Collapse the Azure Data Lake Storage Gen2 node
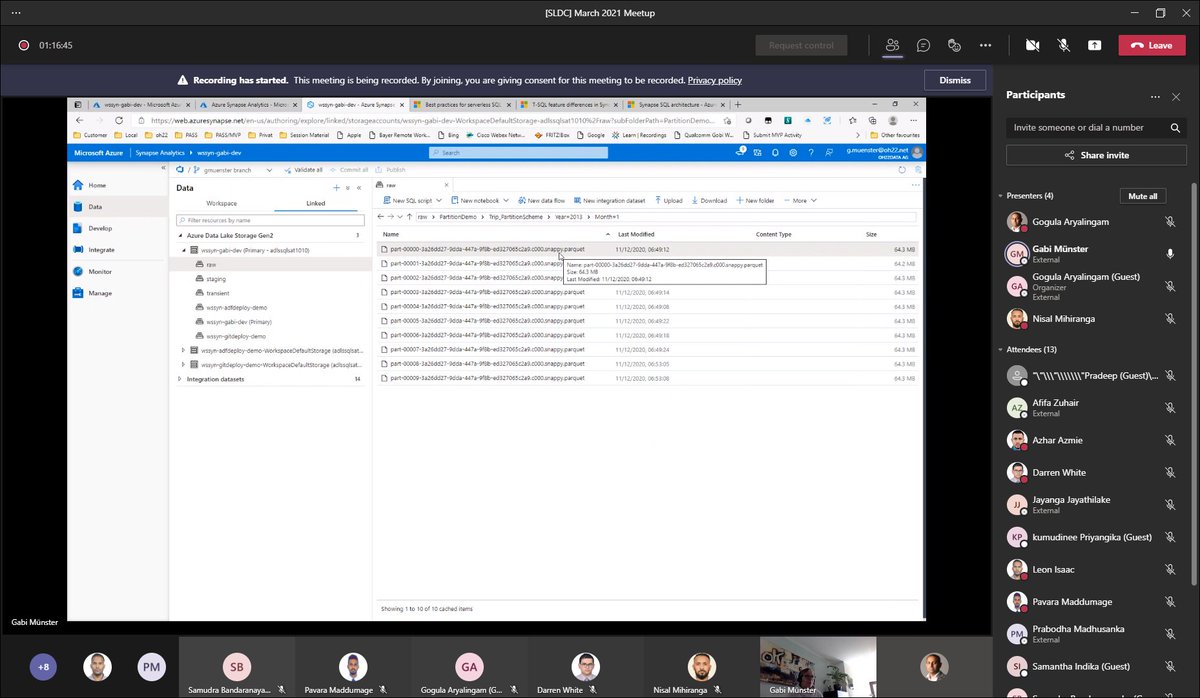Viewport: 1200px width, 698px height. click(180, 235)
